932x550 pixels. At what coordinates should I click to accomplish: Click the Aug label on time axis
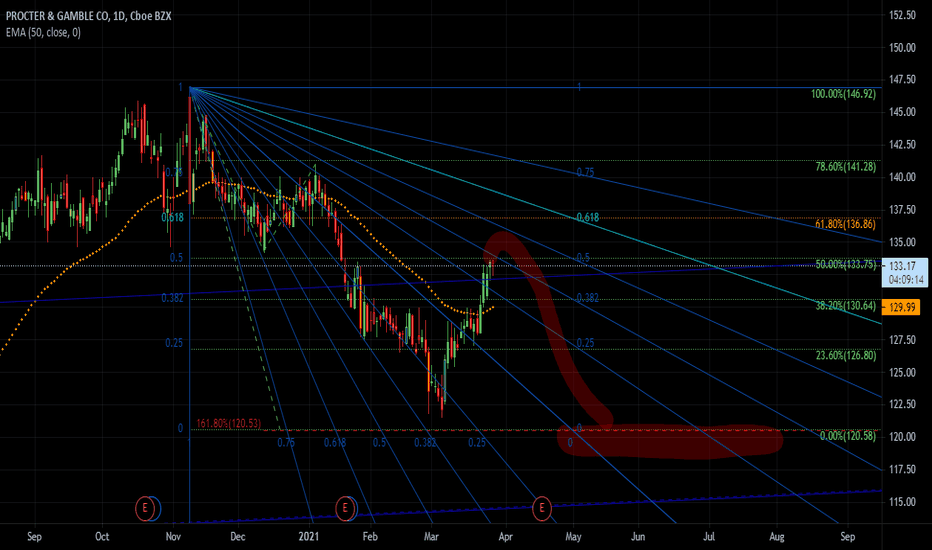777,536
